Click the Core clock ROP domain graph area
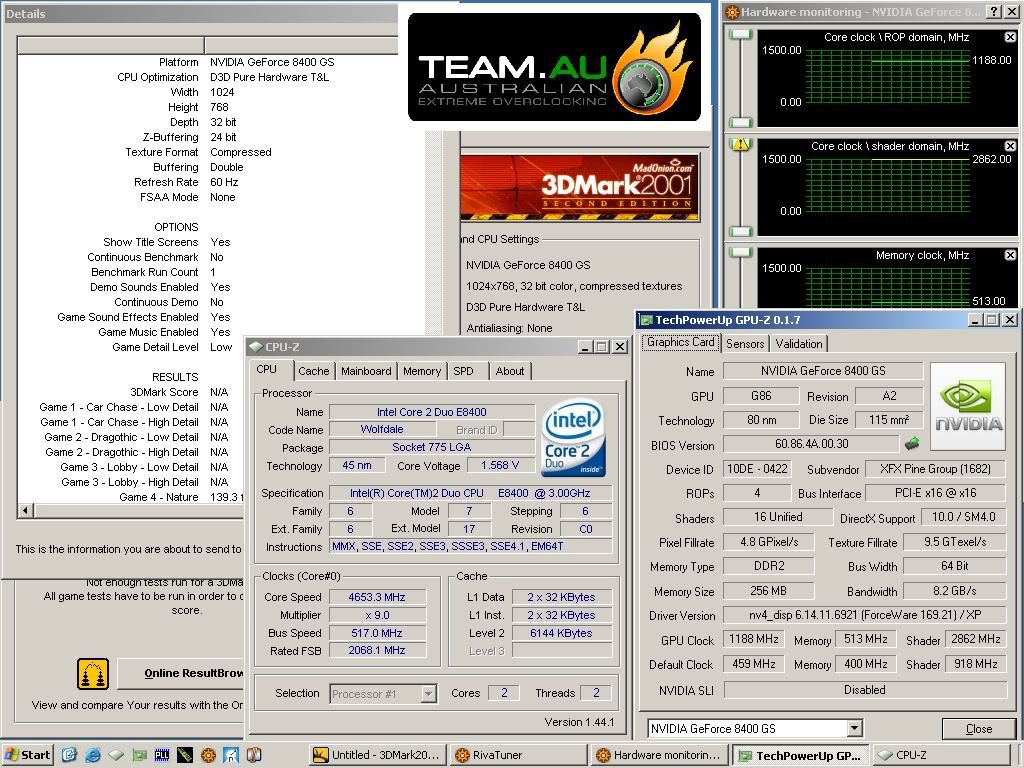This screenshot has height=768, width=1024. [888, 79]
